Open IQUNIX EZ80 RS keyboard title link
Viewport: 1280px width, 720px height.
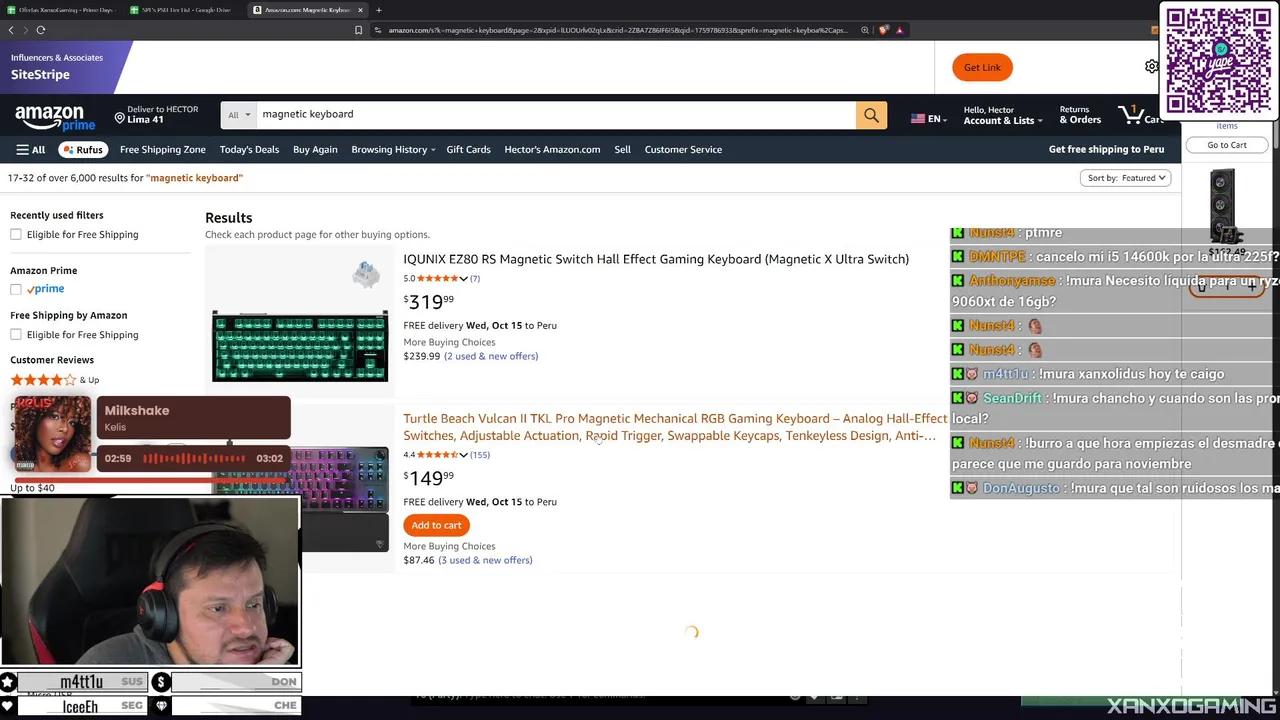pyautogui.click(x=656, y=260)
